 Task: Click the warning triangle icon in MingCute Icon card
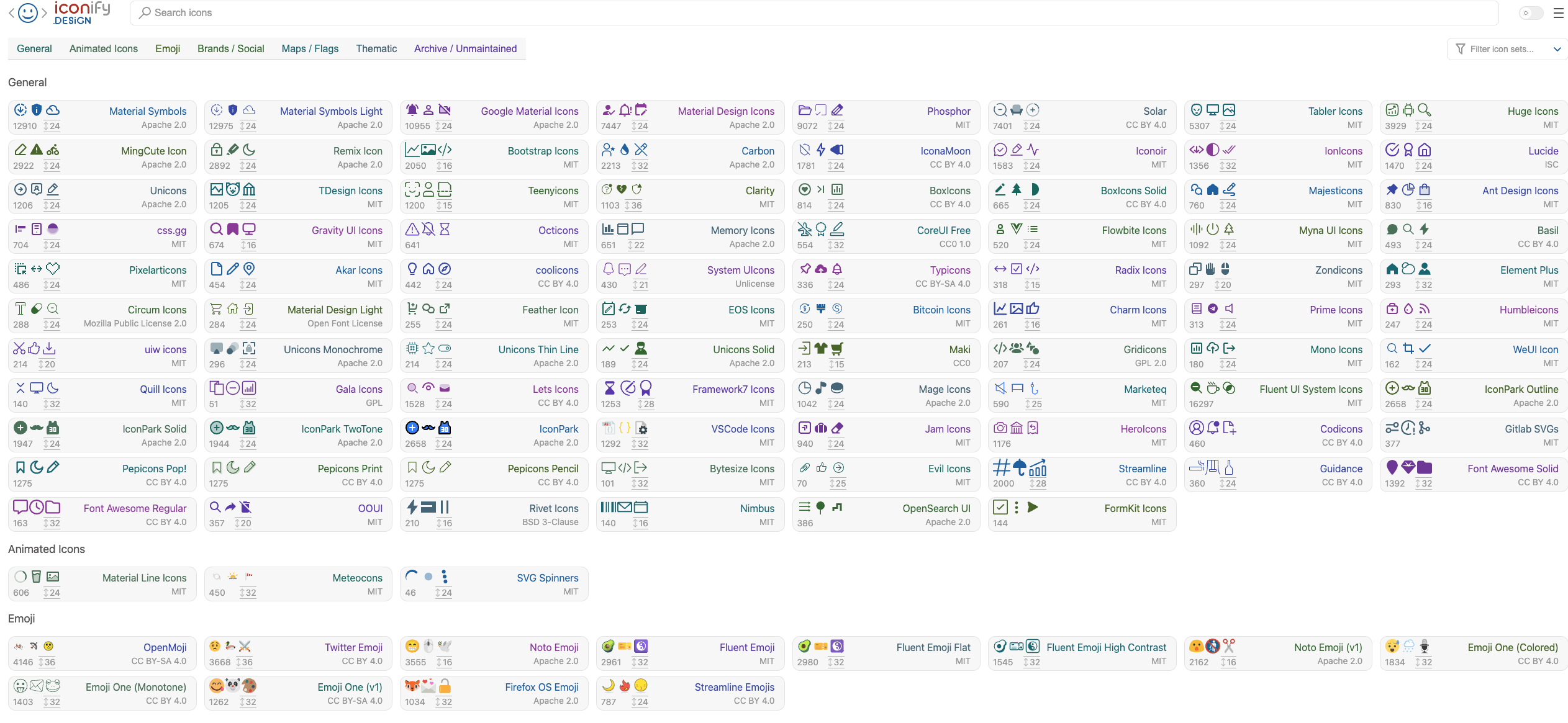point(37,150)
